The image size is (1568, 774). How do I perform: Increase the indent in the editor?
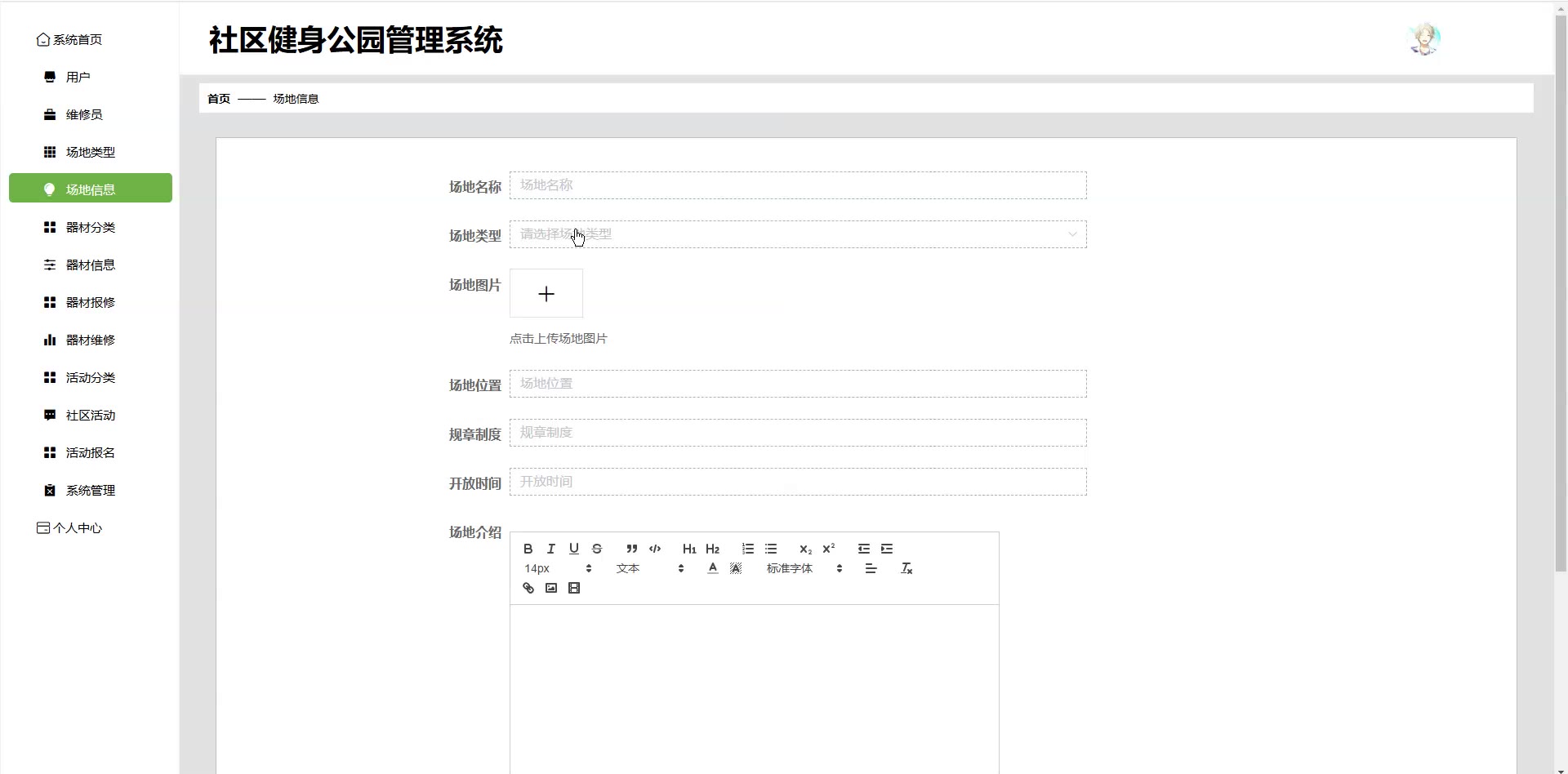(x=887, y=549)
